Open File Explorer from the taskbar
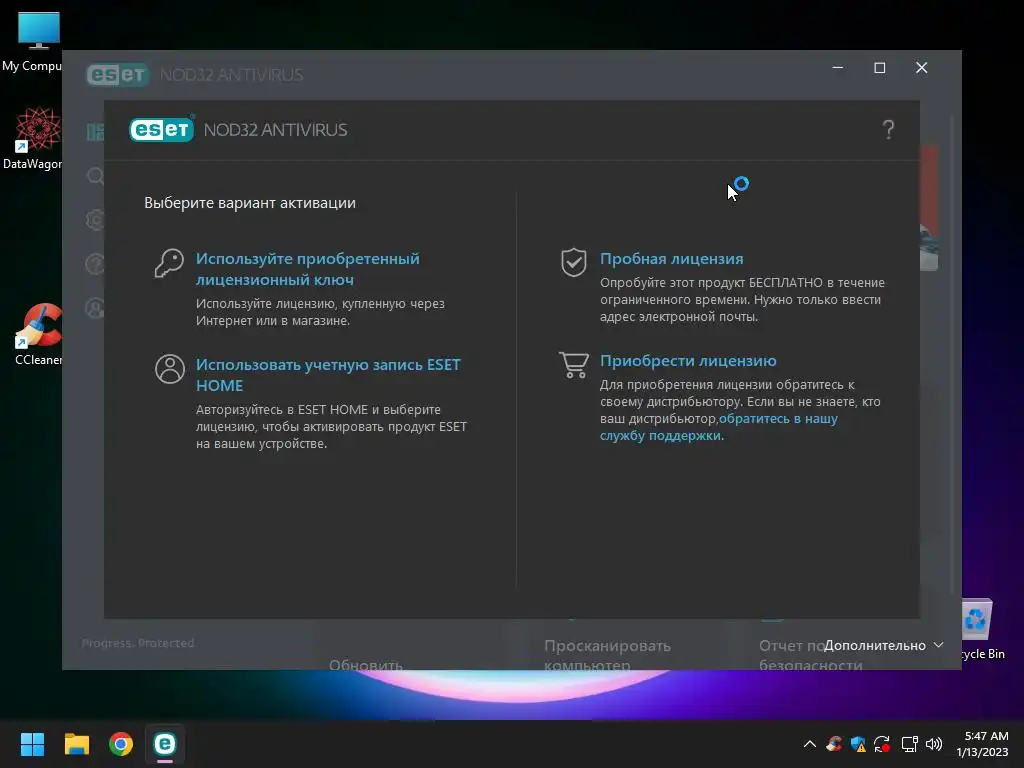This screenshot has height=768, width=1024. point(76,744)
